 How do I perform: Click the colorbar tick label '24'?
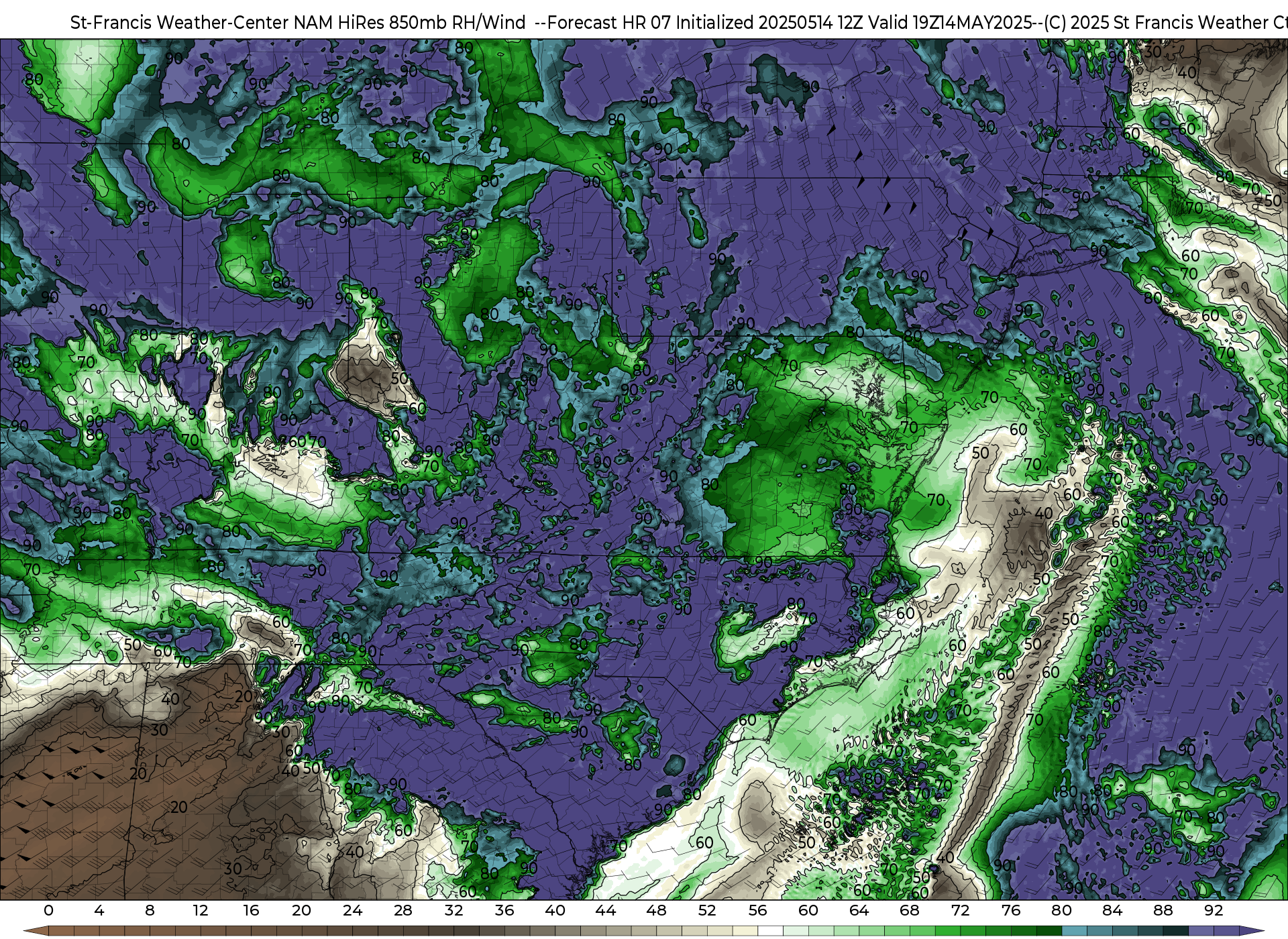pos(352,910)
